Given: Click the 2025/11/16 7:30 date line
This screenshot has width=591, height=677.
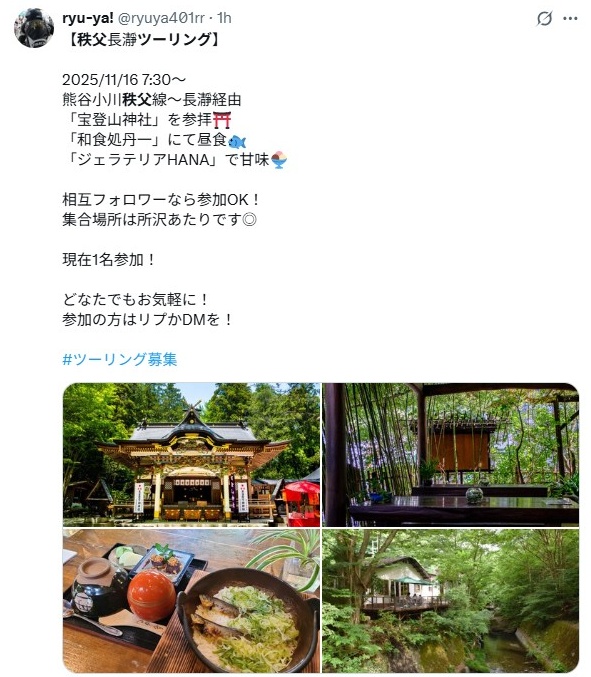Looking at the screenshot, I should (124, 79).
